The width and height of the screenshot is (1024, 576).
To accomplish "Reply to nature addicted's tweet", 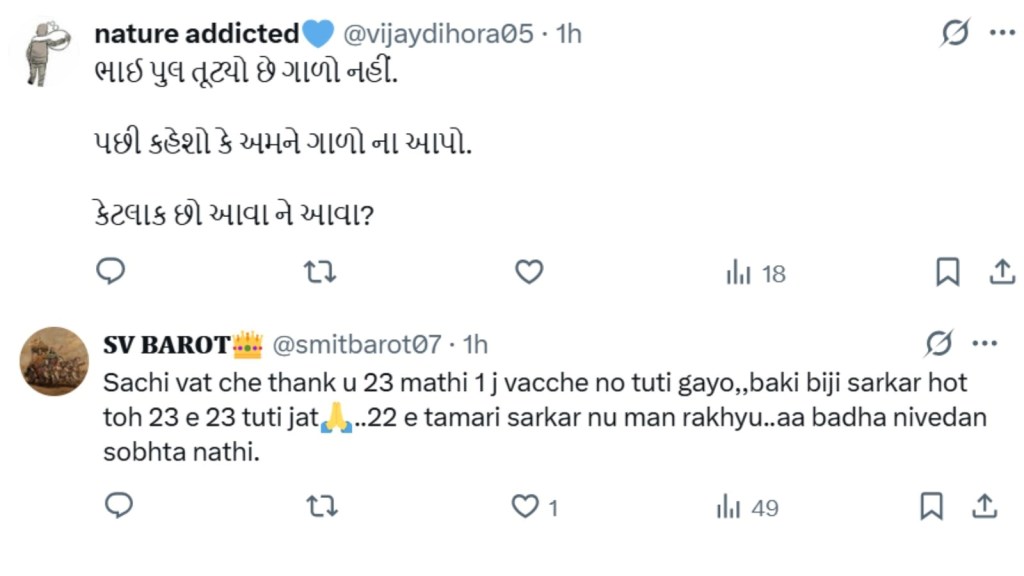I will (x=111, y=272).
